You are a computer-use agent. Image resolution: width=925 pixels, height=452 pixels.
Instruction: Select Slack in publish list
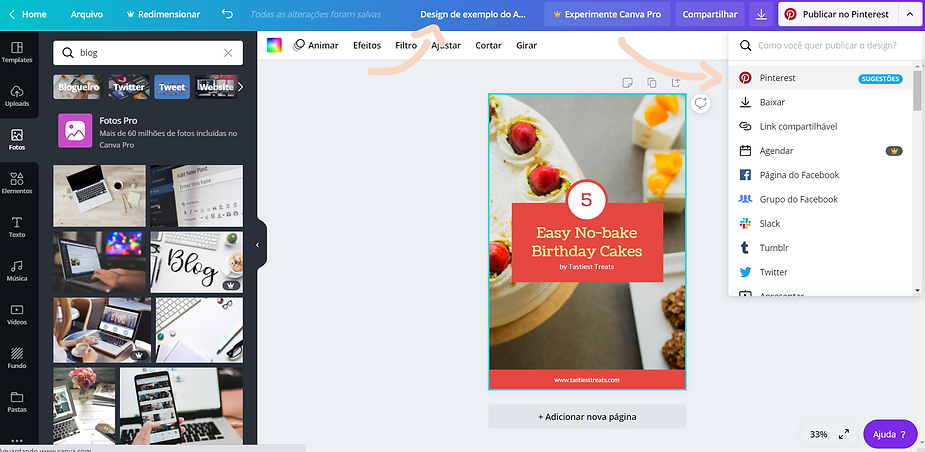click(821, 223)
